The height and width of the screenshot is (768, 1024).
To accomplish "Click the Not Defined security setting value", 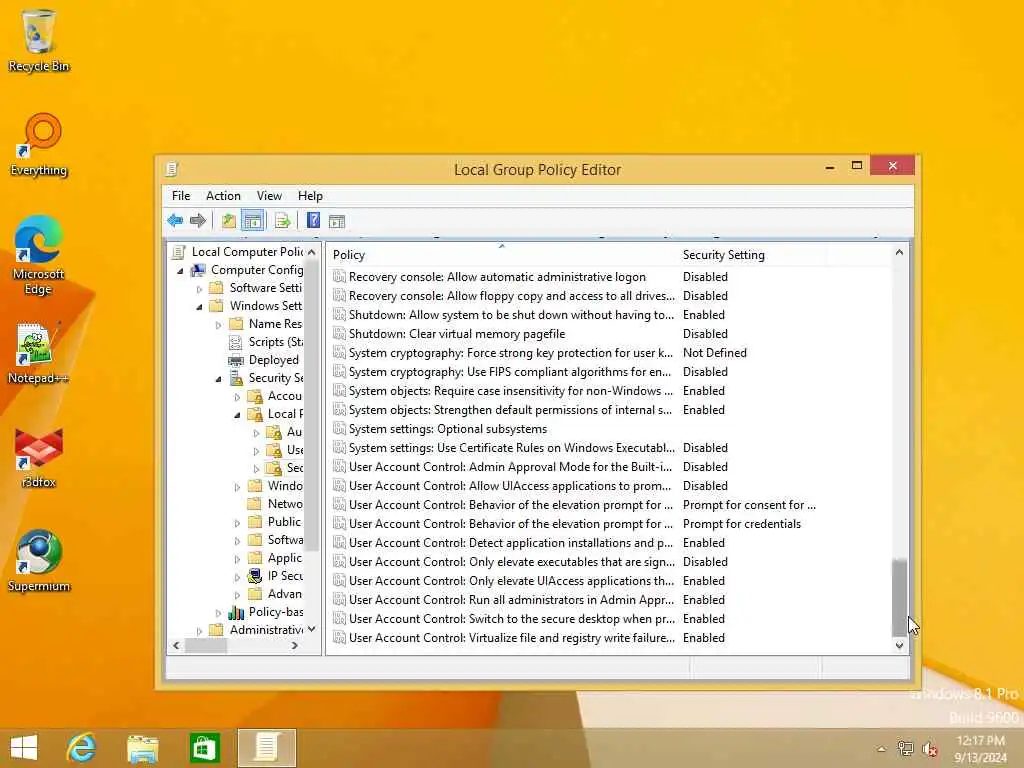I will coord(714,353).
